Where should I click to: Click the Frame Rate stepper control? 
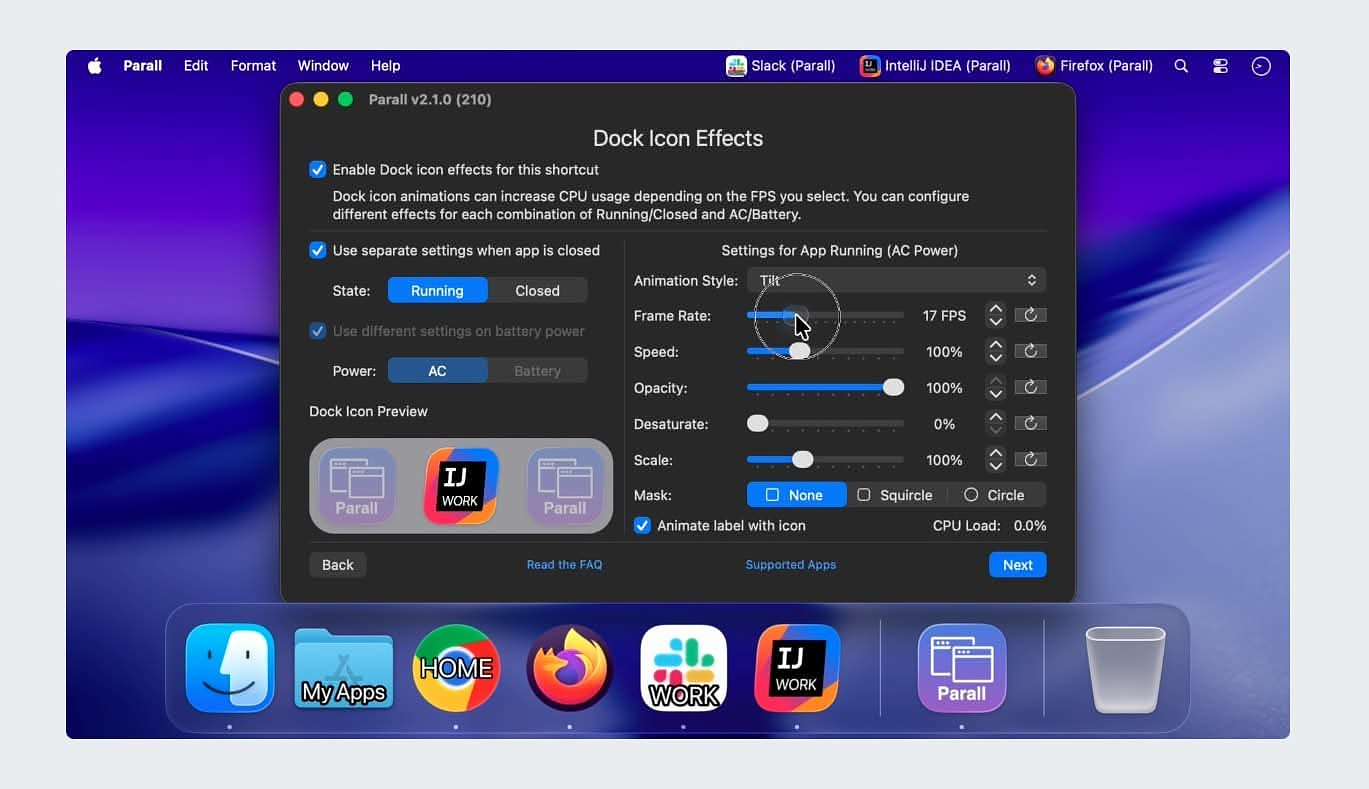click(995, 315)
